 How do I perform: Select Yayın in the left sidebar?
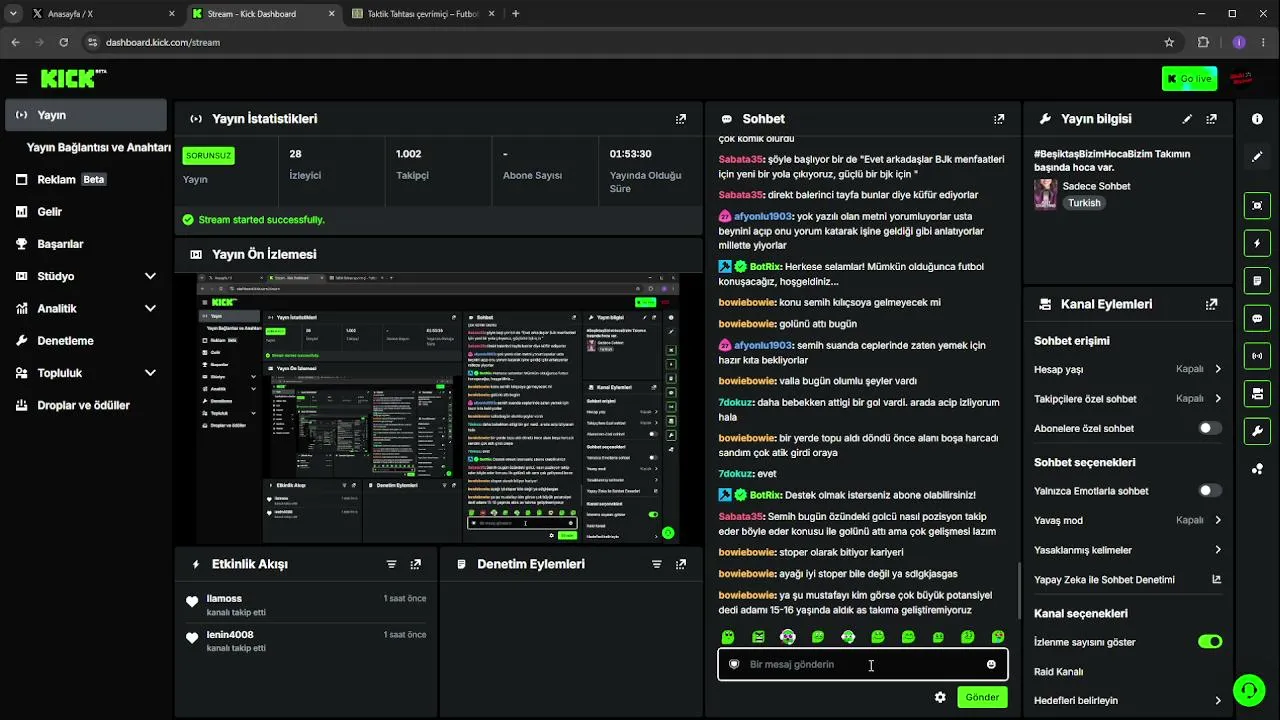point(86,115)
